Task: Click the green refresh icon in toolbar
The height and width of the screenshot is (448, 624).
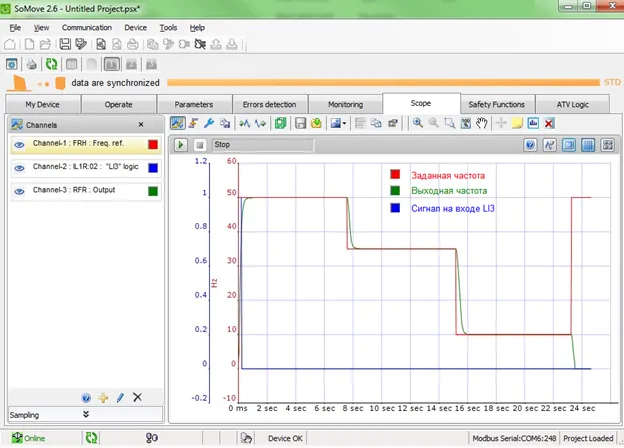Action: pos(51,64)
